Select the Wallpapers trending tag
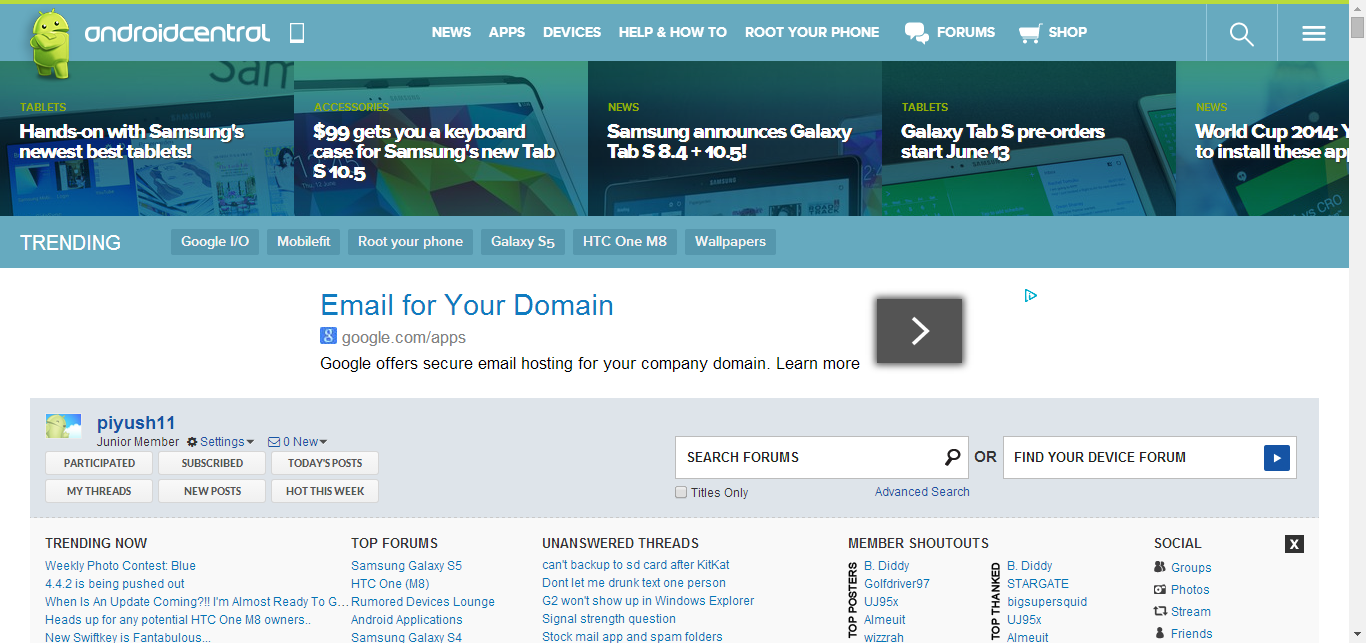 (730, 242)
